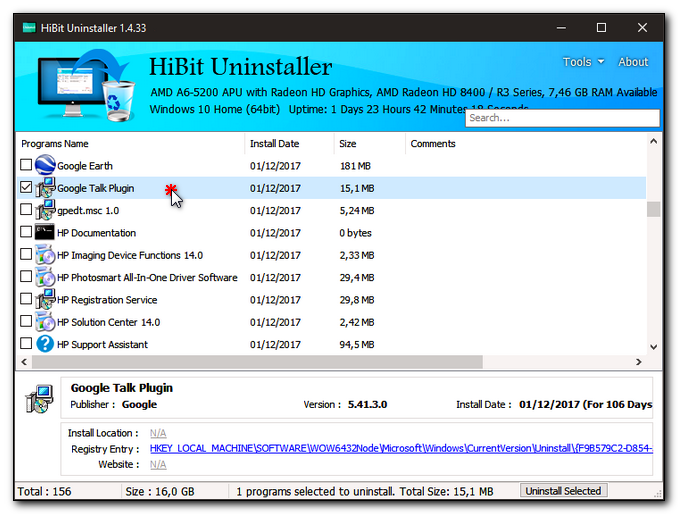Click the Google Talk Plugin row icon
This screenshot has width=678, height=514.
pyautogui.click(x=45, y=188)
